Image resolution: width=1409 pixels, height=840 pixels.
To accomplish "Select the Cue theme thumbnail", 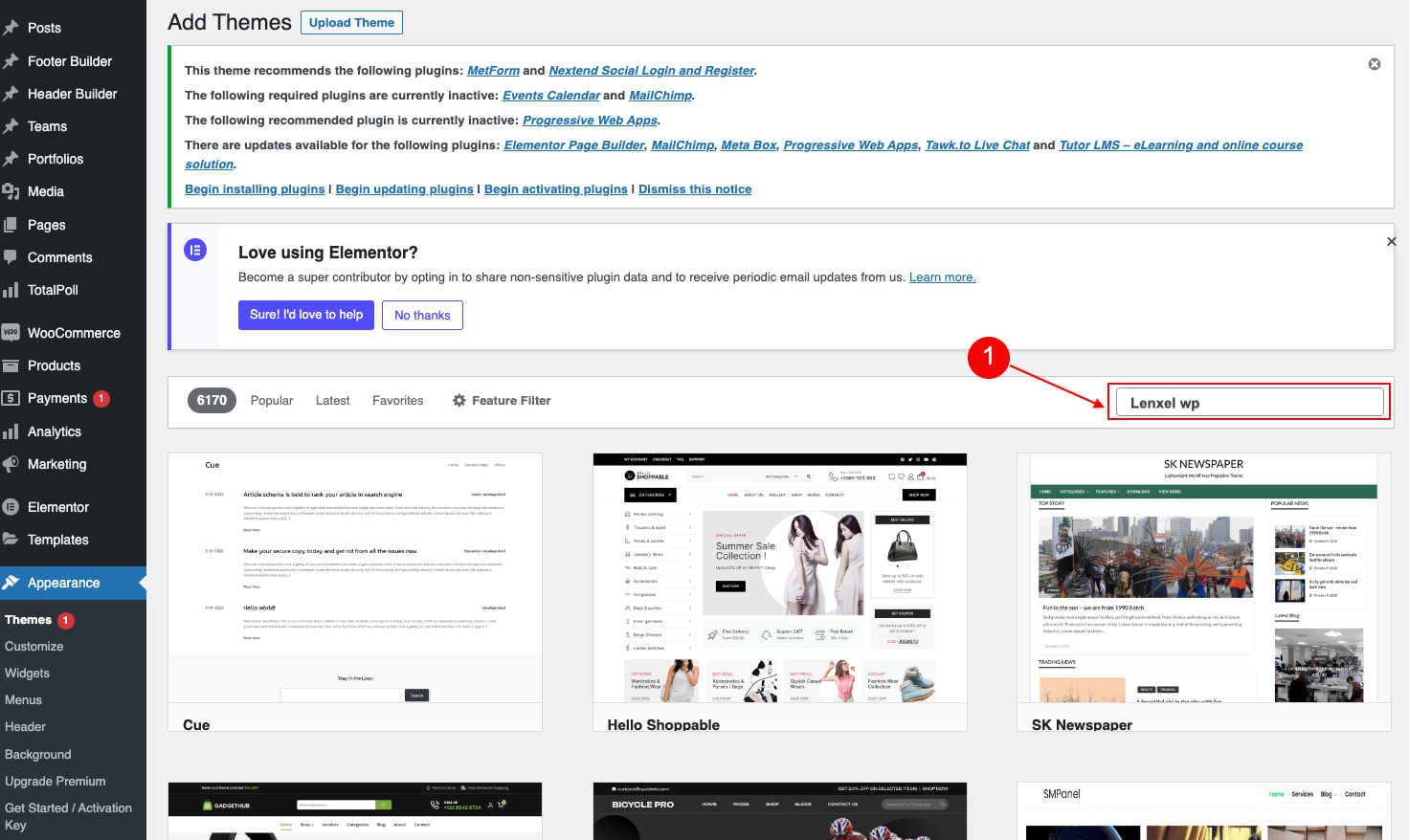I will coord(355,579).
